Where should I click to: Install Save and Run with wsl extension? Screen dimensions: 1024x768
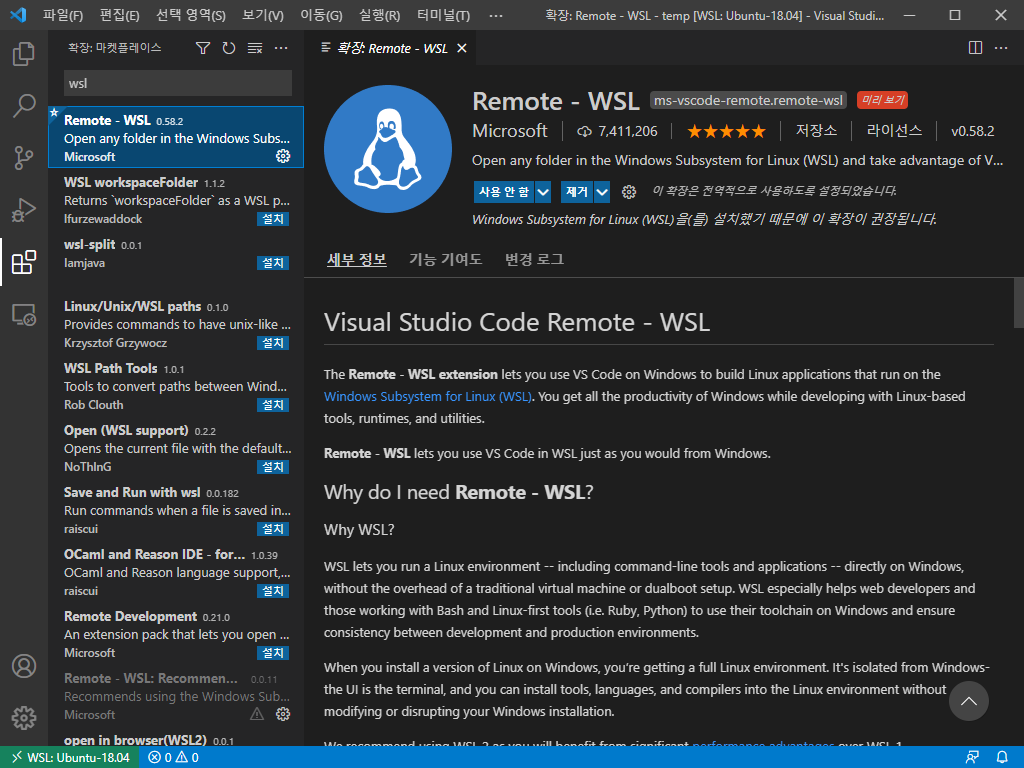coord(273,529)
